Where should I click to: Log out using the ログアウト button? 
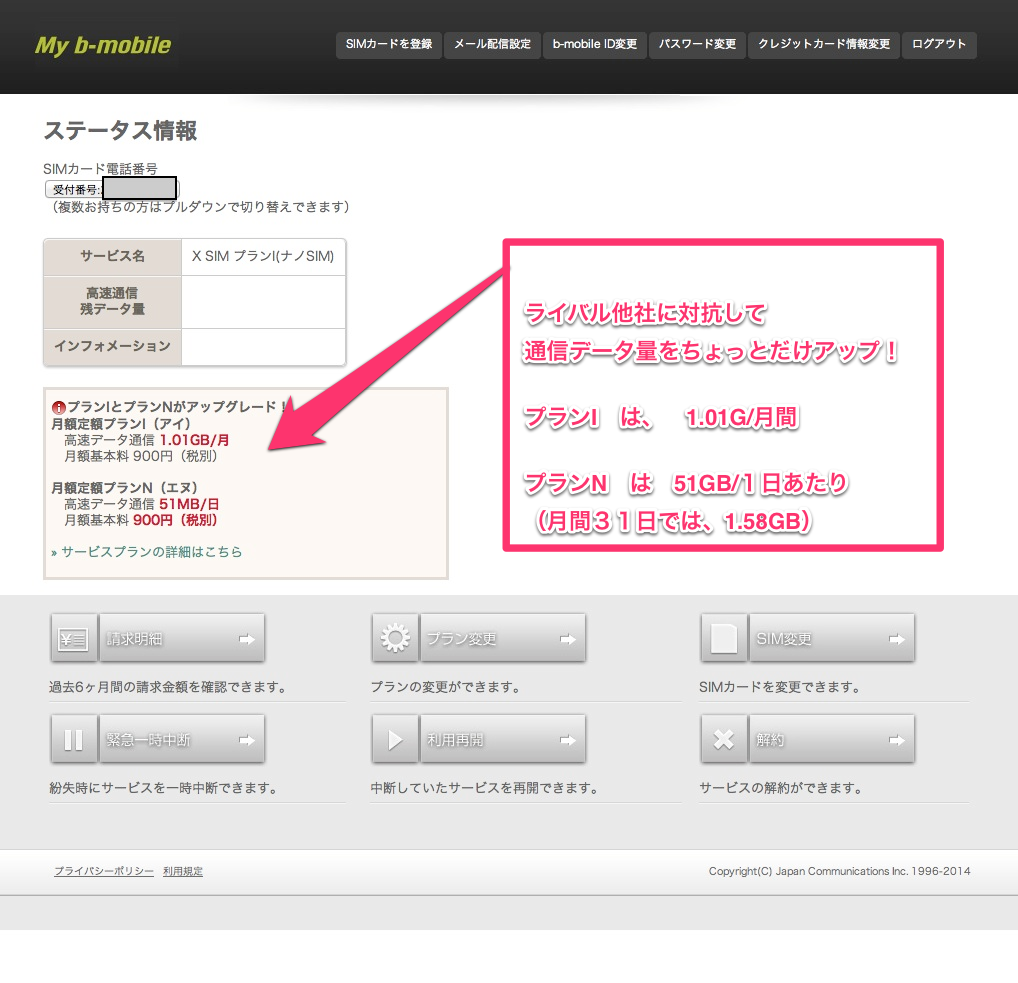939,45
